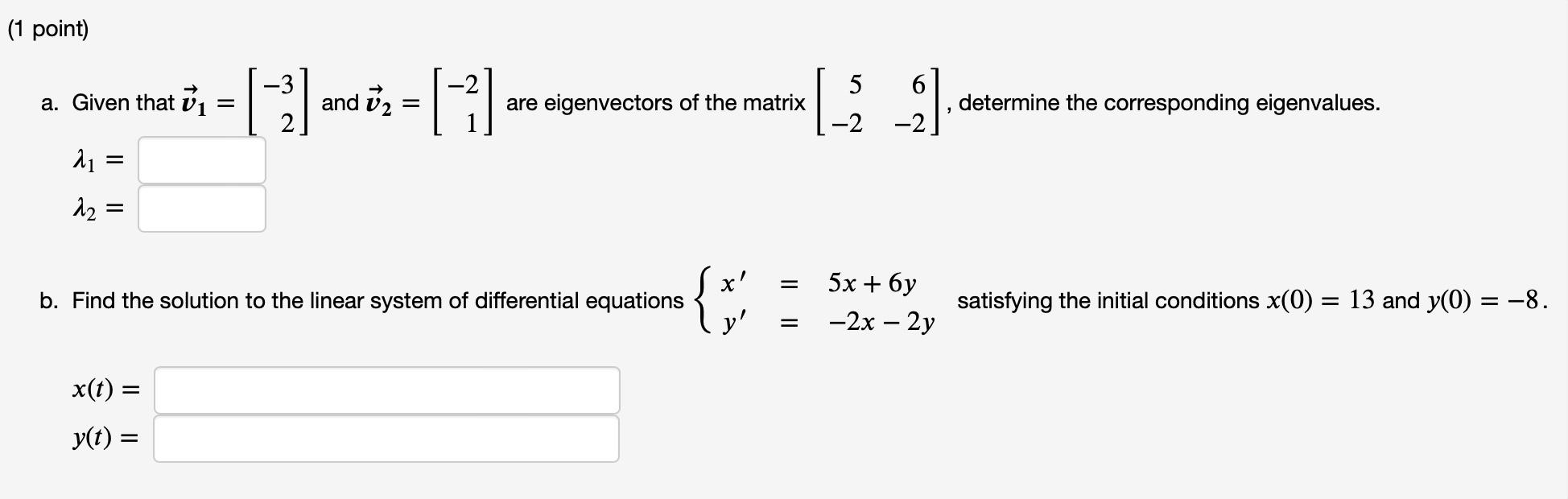Place cursor in the first eigenvalue box

(201, 160)
